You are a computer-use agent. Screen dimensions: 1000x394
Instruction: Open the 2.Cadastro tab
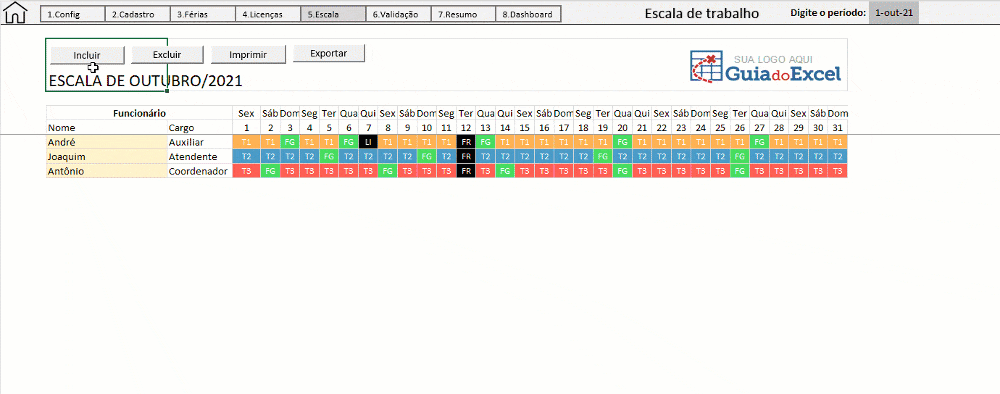click(138, 14)
